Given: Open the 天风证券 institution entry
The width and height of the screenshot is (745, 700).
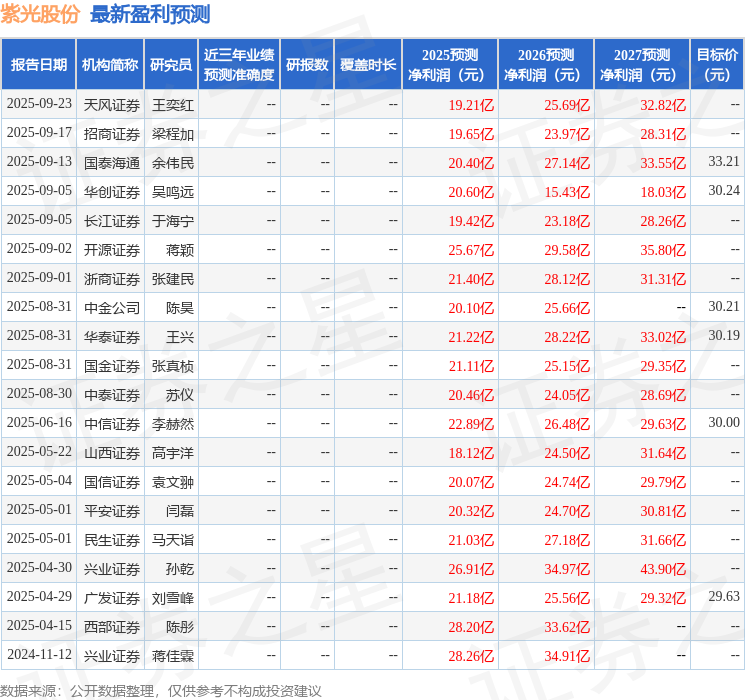Looking at the screenshot, I should tap(111, 104).
